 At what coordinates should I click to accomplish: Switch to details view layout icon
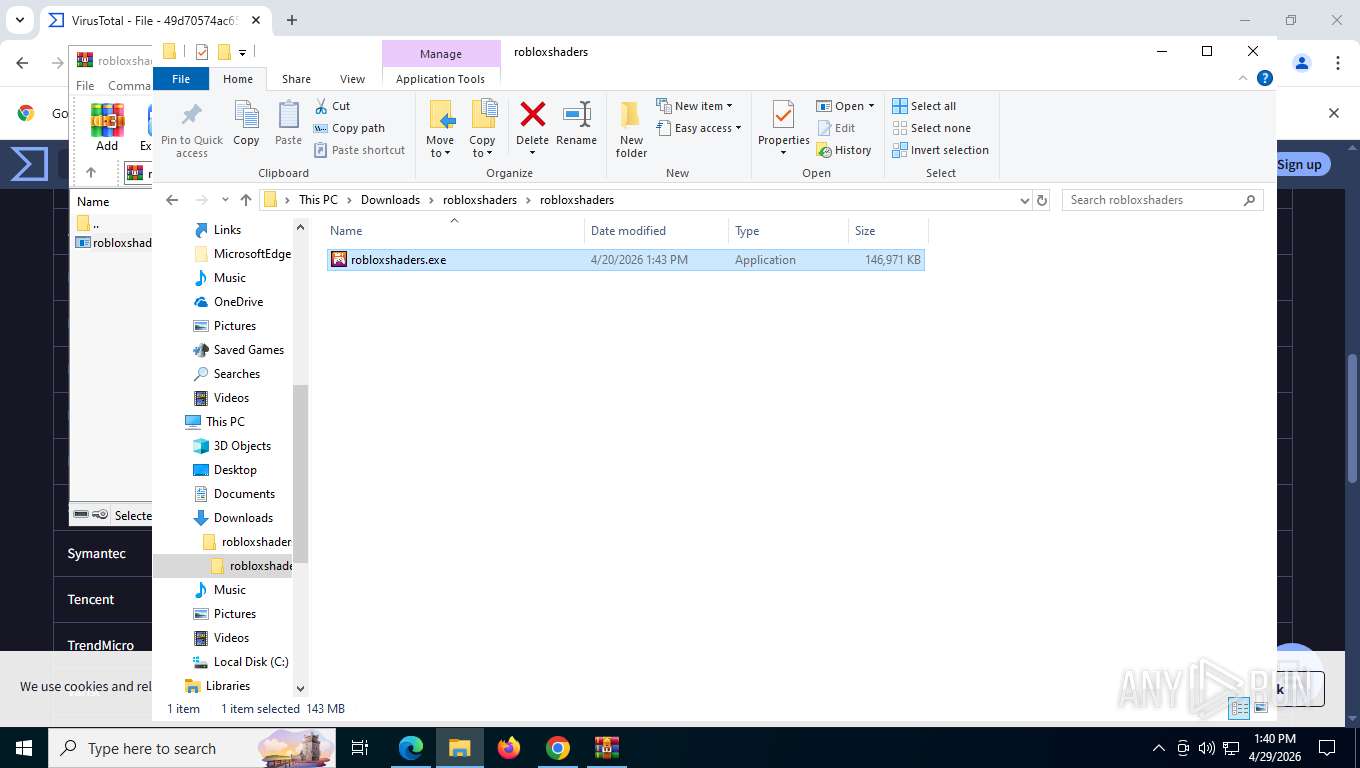click(1239, 708)
